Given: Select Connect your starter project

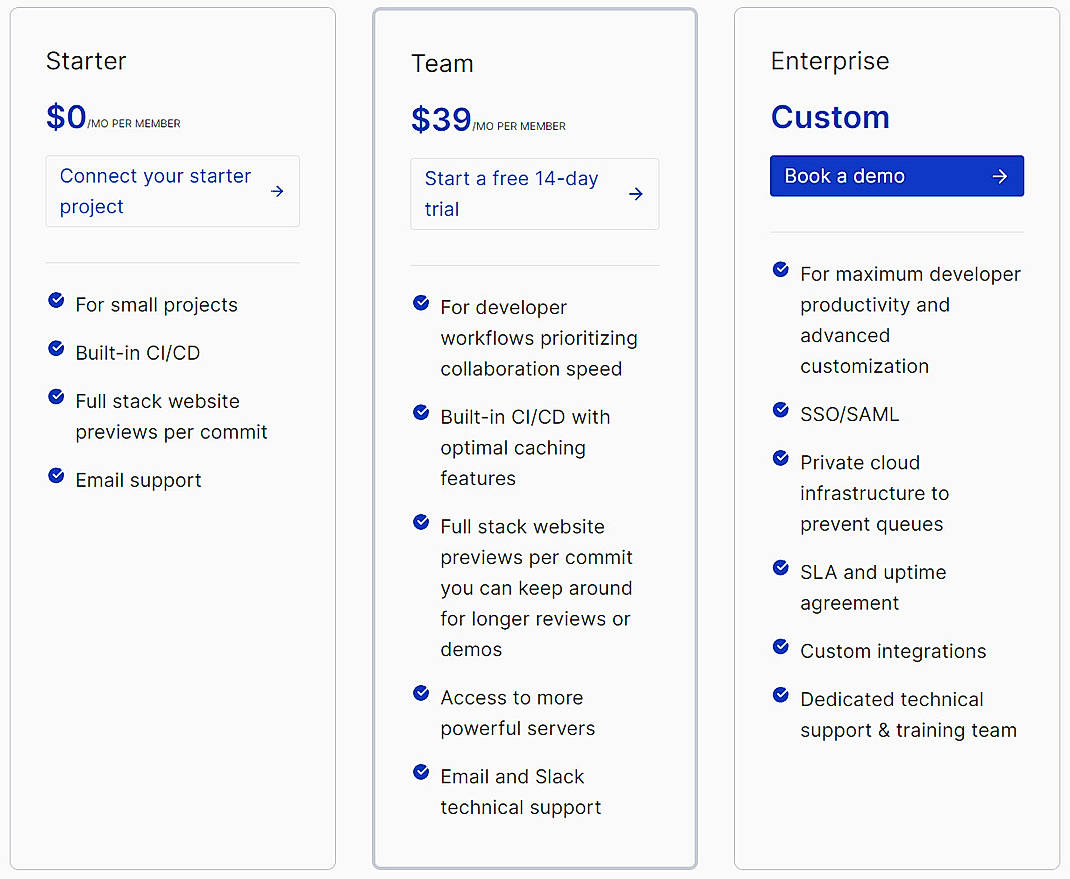Looking at the screenshot, I should click(x=155, y=190).
